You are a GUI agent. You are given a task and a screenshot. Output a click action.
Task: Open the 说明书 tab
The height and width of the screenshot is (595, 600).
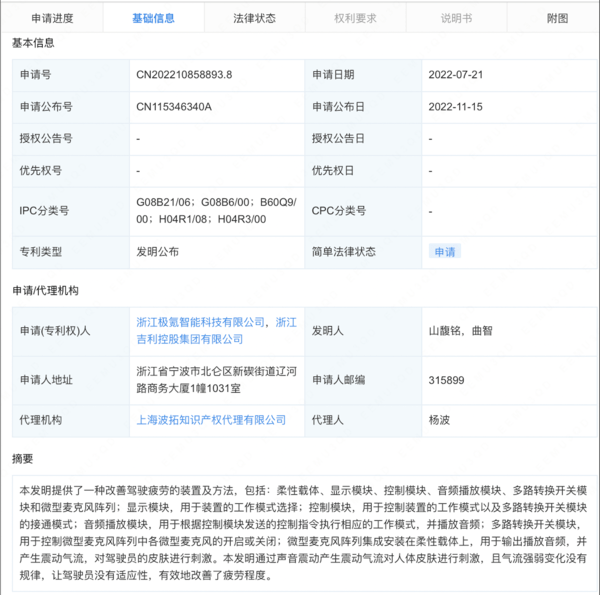(456, 18)
